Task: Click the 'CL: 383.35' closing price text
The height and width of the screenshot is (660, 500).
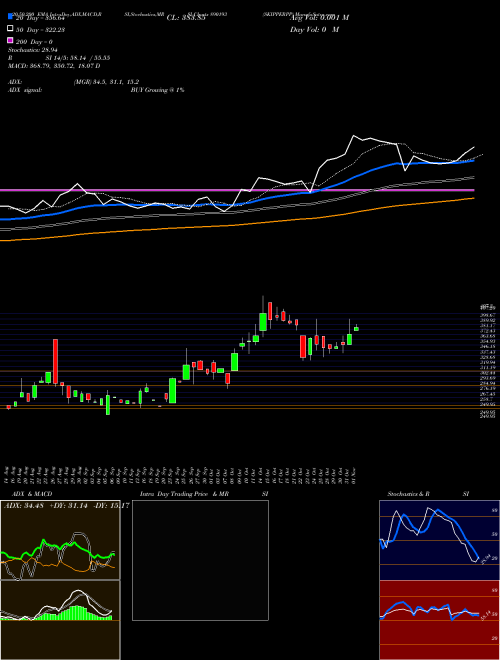Action: click(186, 18)
